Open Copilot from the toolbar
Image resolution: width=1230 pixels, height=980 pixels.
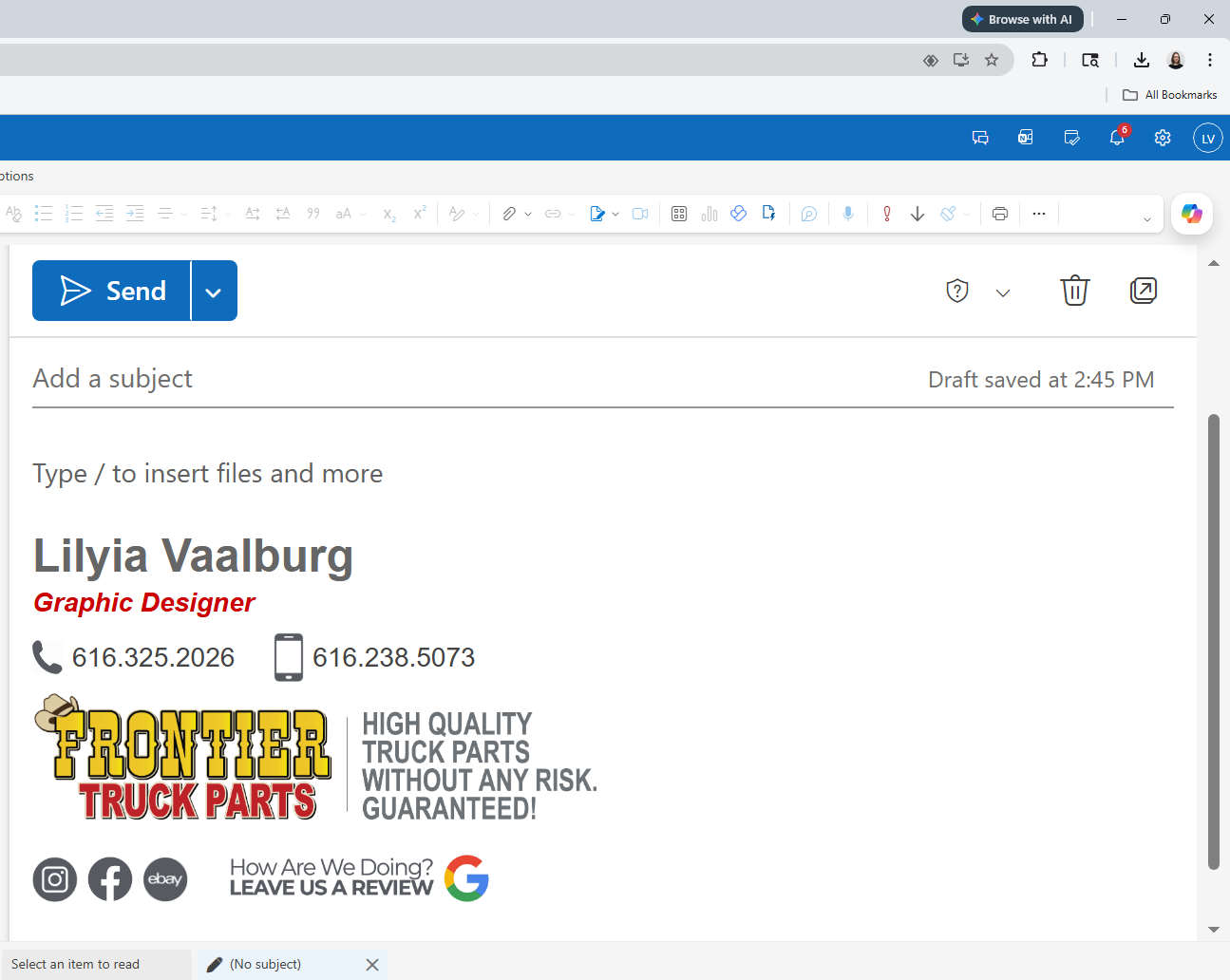tap(1192, 214)
